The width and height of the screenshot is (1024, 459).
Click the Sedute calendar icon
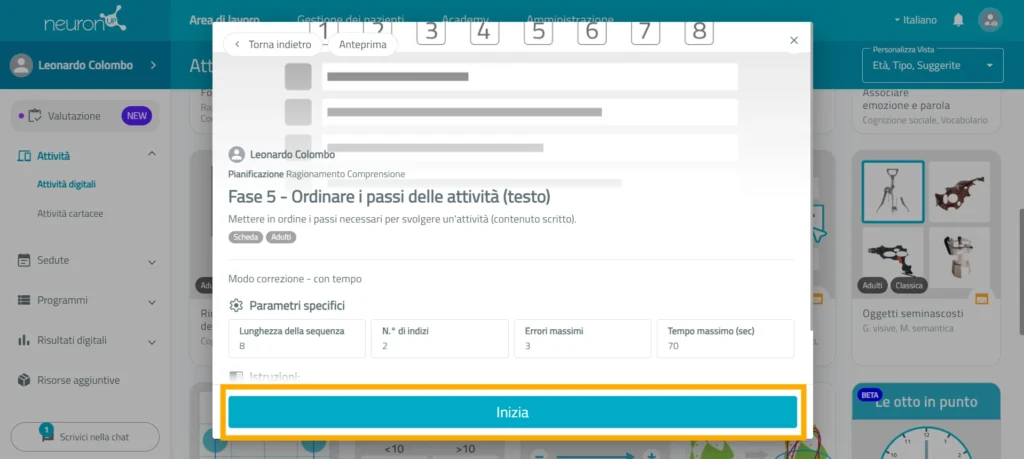tap(24, 260)
